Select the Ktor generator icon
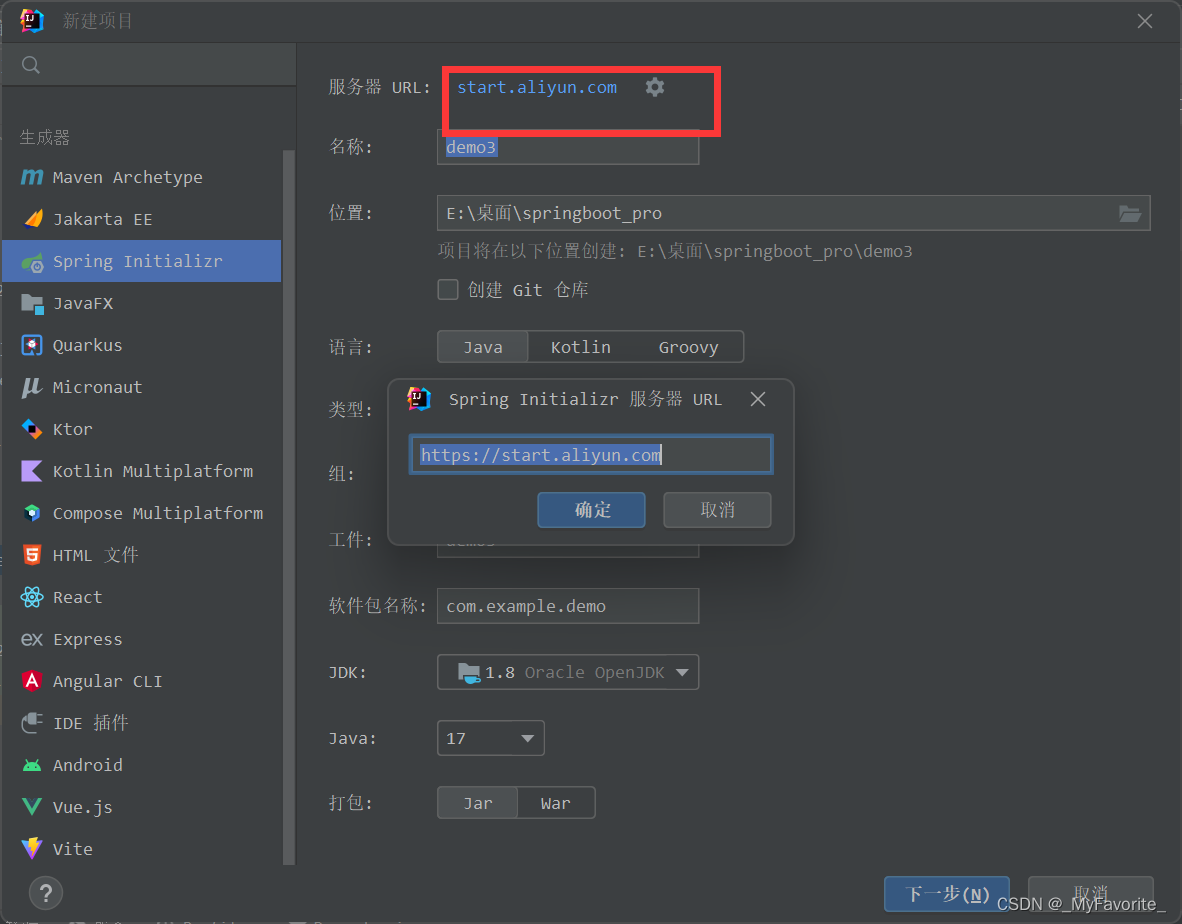Screen dimensions: 1182x924 pos(31,429)
